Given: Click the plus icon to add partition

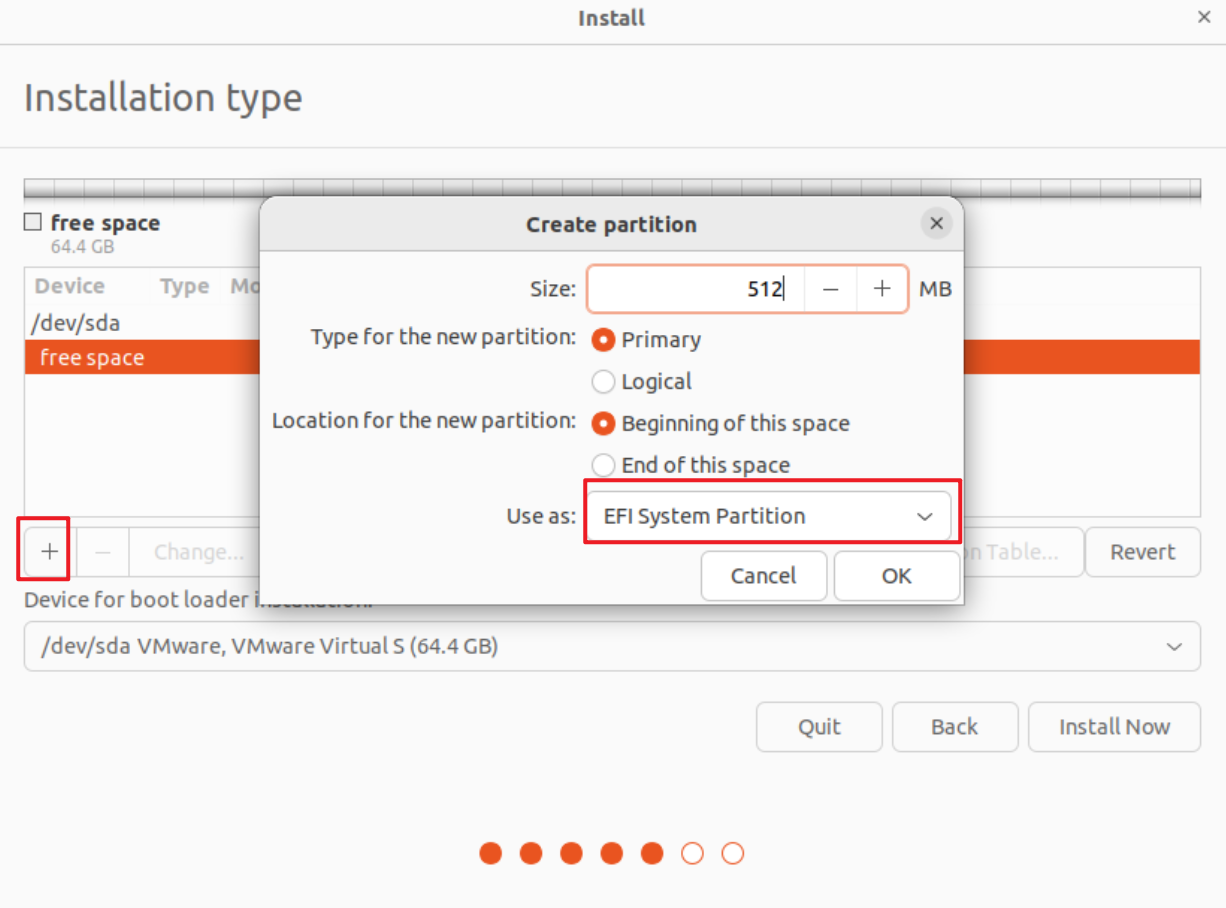Looking at the screenshot, I should [x=49, y=552].
